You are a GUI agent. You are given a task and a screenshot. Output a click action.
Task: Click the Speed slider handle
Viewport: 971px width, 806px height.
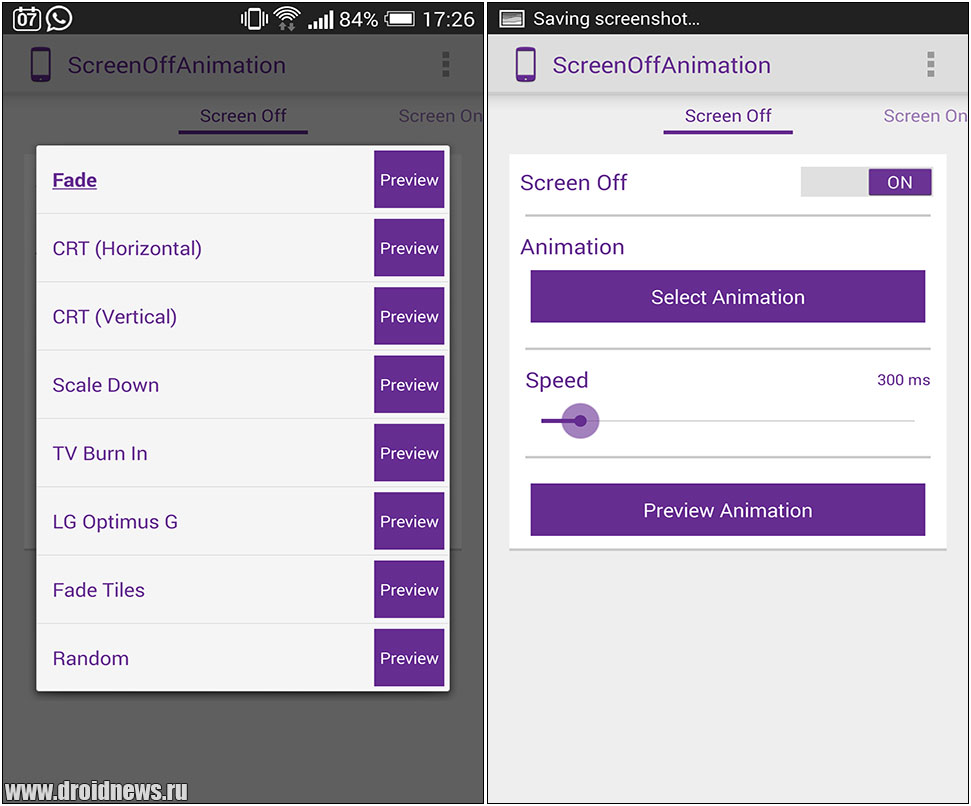click(580, 421)
